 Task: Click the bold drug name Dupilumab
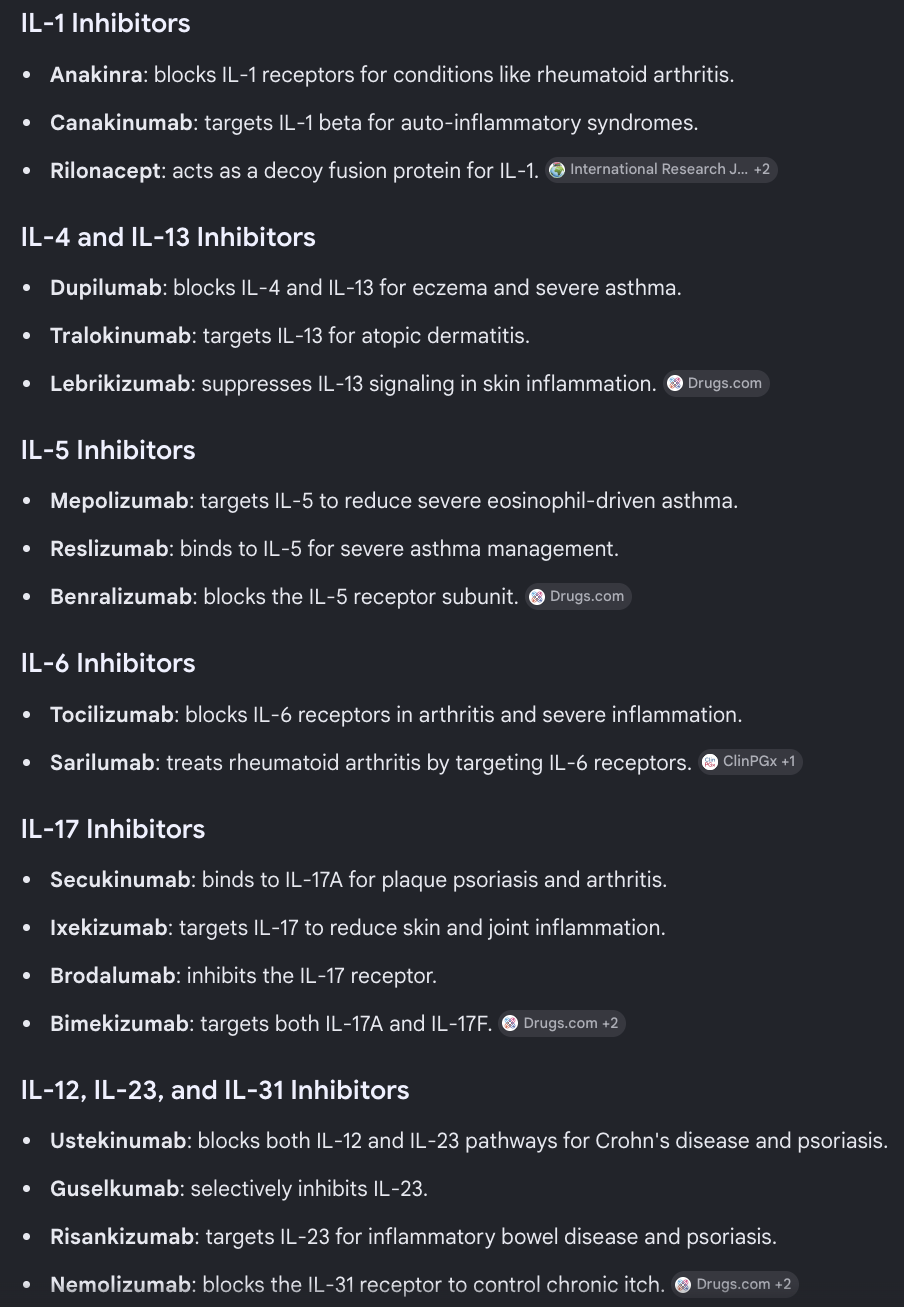[x=106, y=288]
